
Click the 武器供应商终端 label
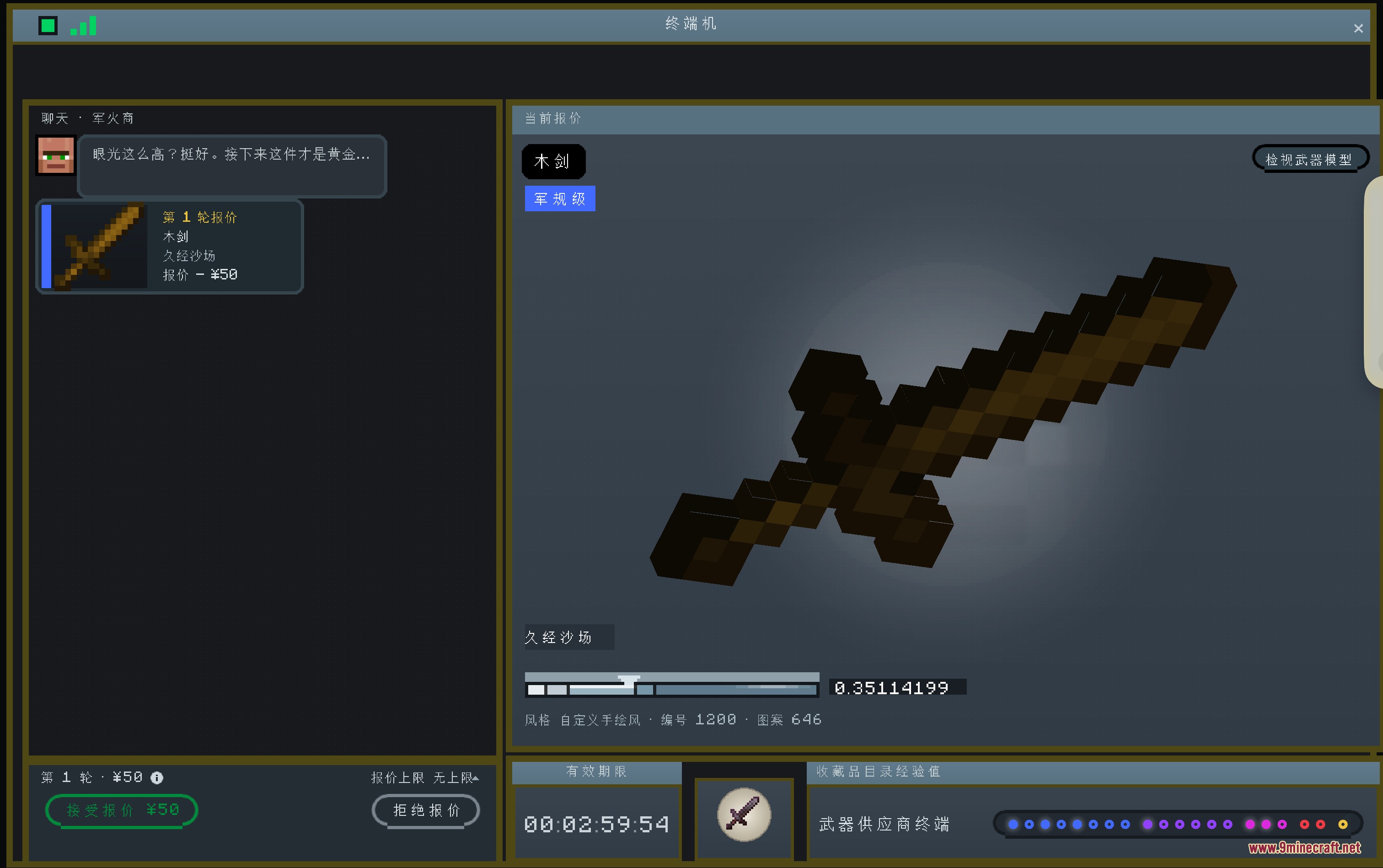pos(884,825)
